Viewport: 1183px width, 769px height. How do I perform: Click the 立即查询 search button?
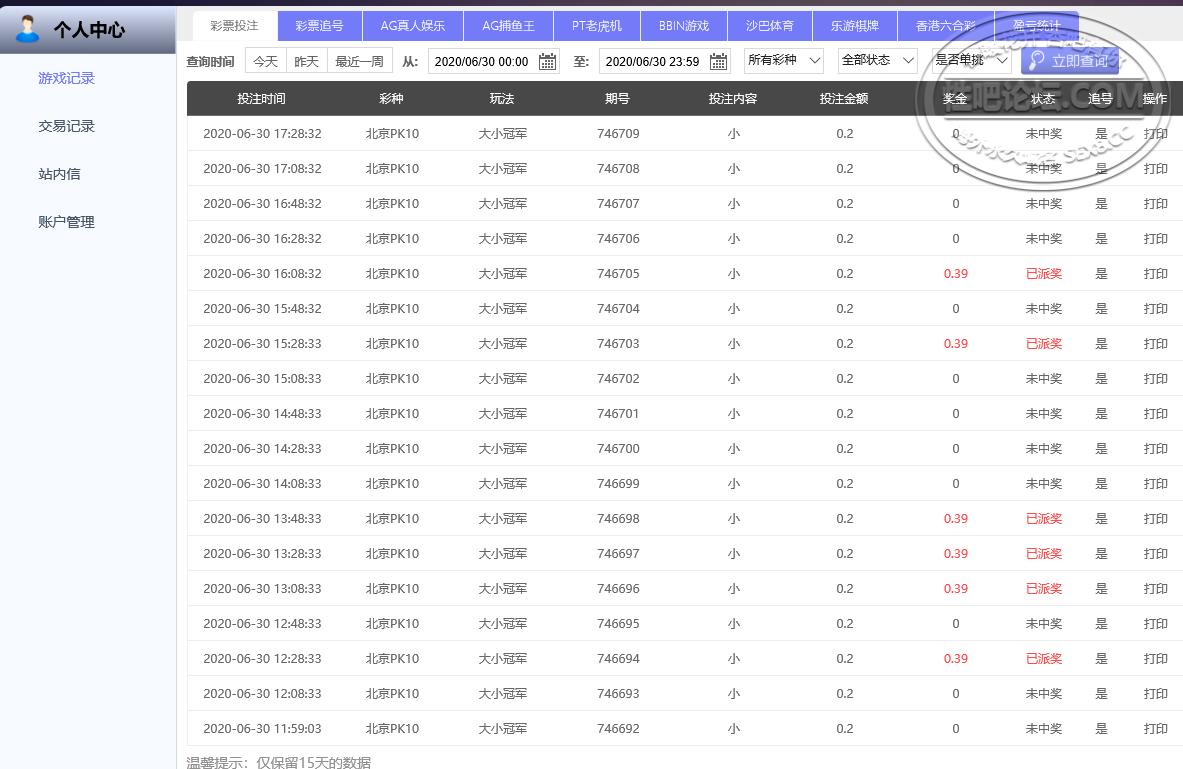1070,61
